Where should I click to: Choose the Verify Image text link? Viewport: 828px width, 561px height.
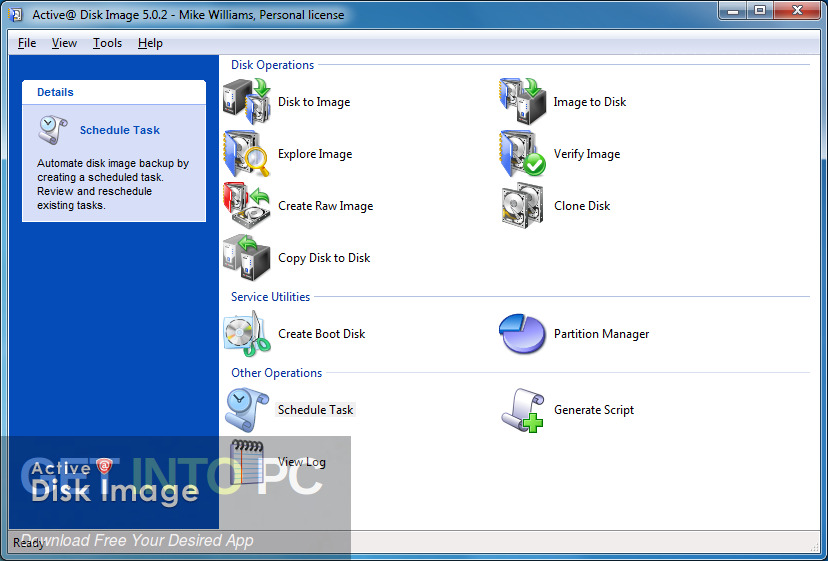pos(587,154)
